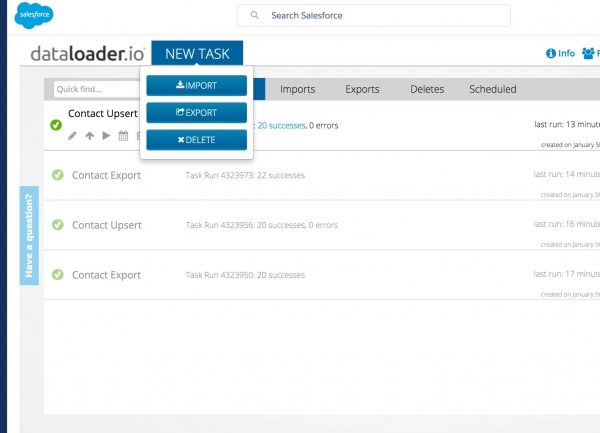Screen dimensions: 600x433
Task: Select the Contact Export task from run 4323950
Action: (x=106, y=275)
